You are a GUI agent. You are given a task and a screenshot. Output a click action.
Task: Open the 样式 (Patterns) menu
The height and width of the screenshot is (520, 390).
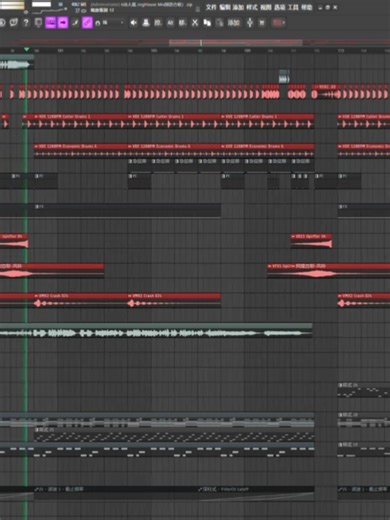[252, 7]
